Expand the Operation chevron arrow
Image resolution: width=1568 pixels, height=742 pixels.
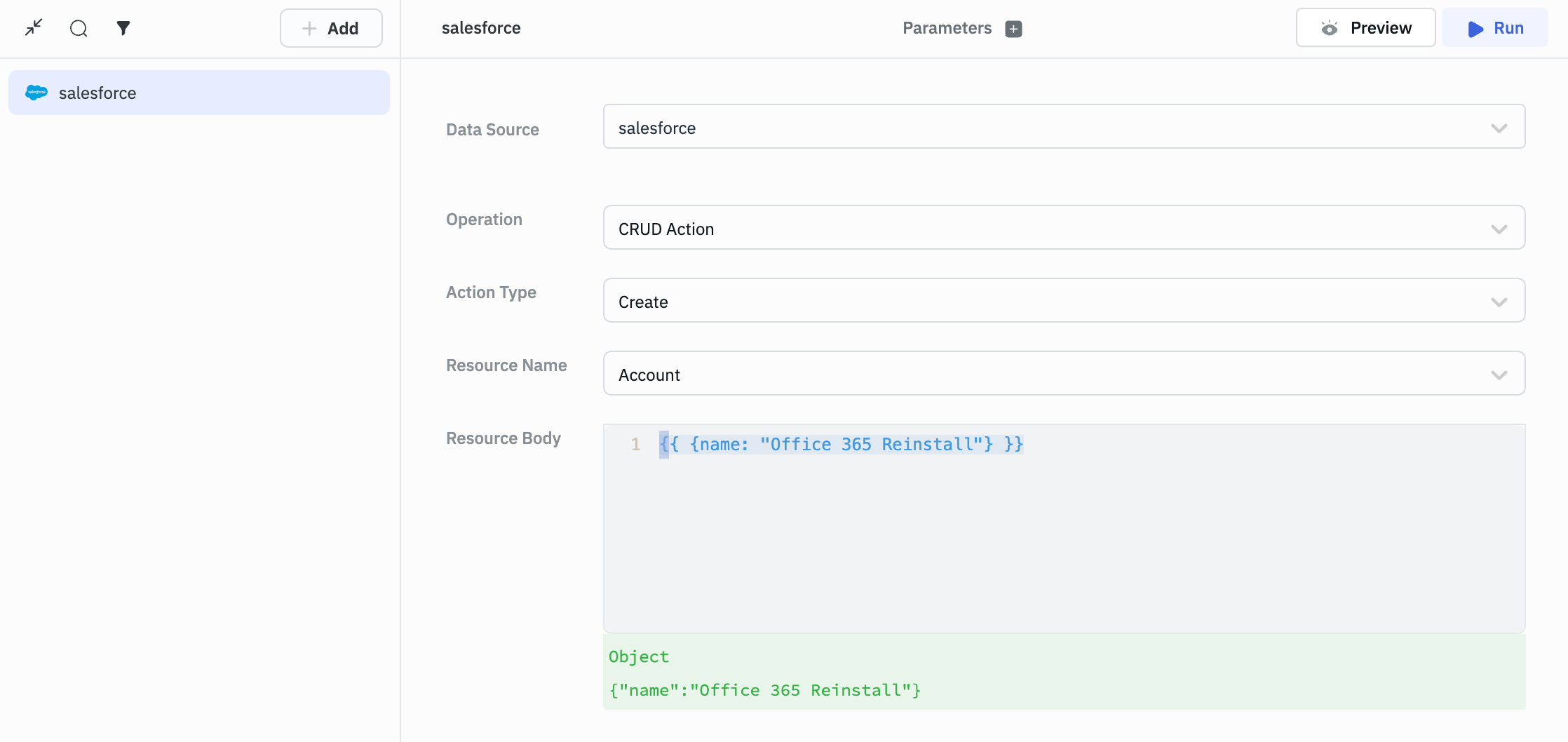click(1499, 229)
